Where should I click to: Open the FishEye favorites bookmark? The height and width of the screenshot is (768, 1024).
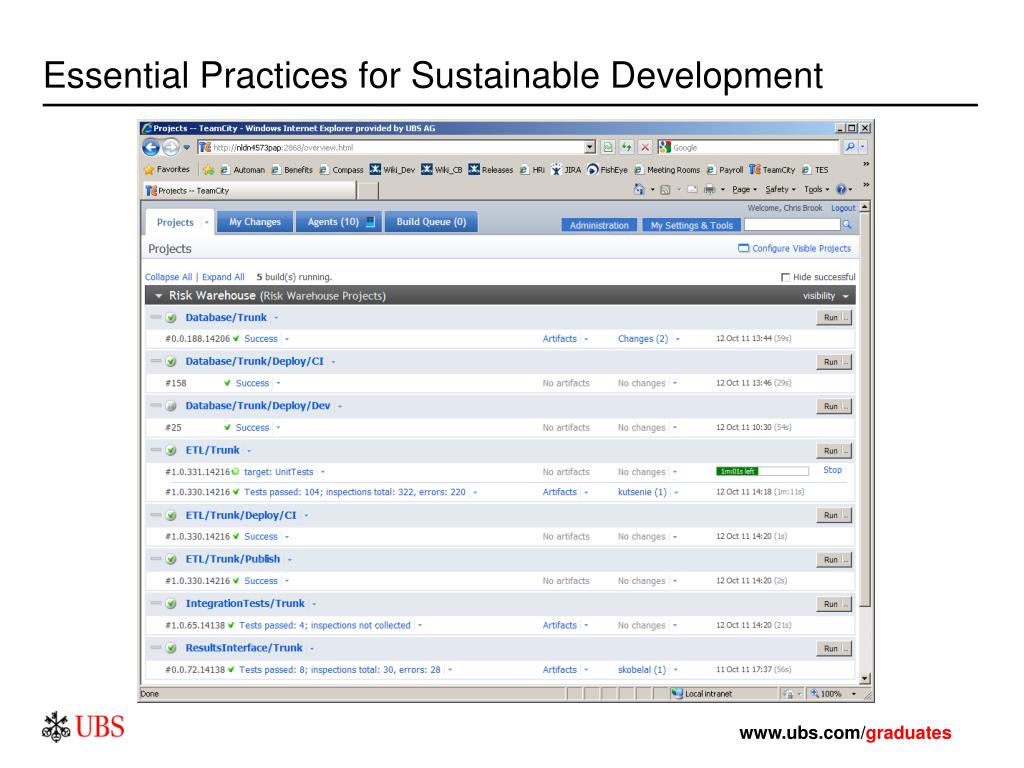(607, 170)
